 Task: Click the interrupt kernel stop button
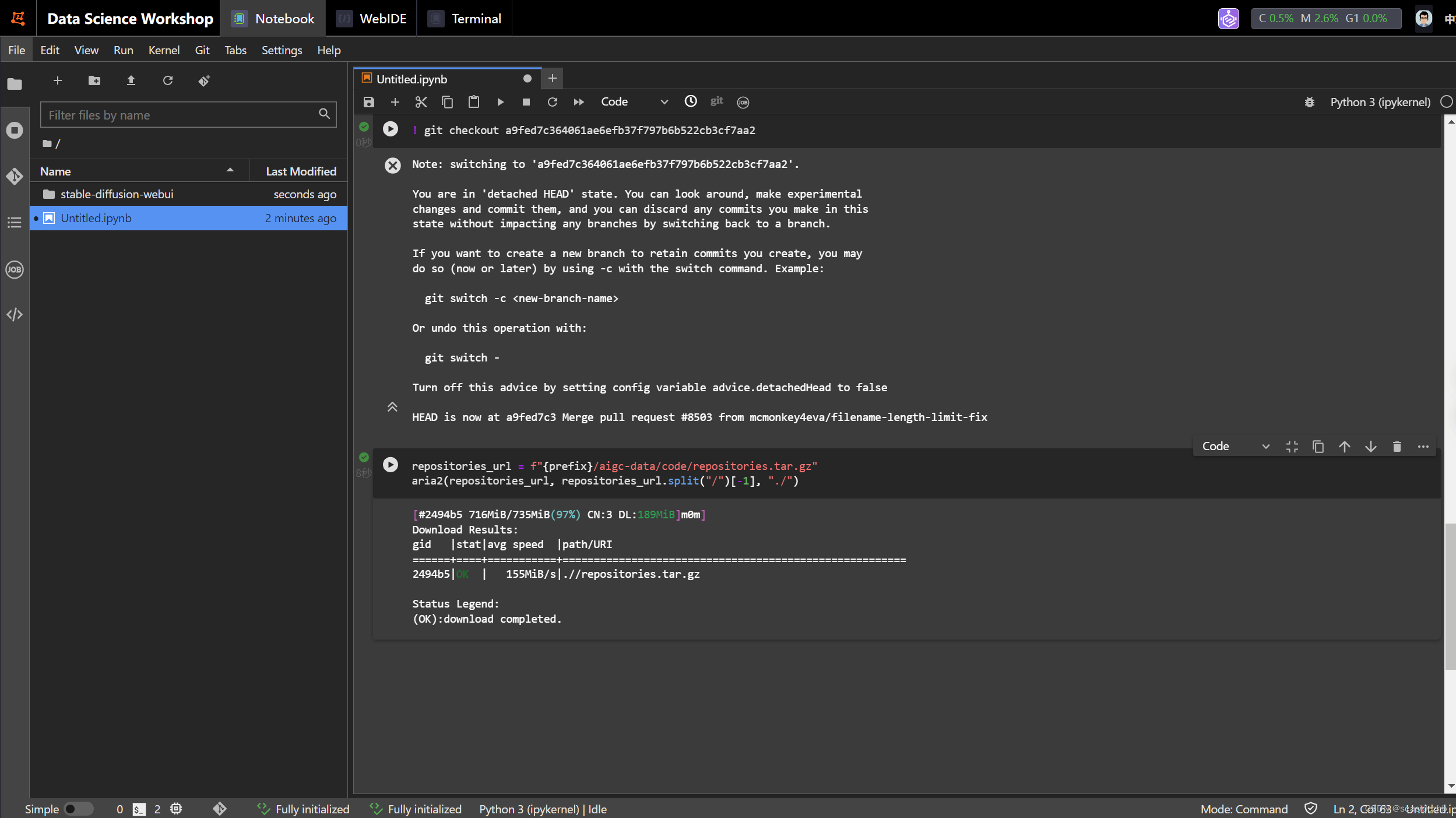click(525, 101)
